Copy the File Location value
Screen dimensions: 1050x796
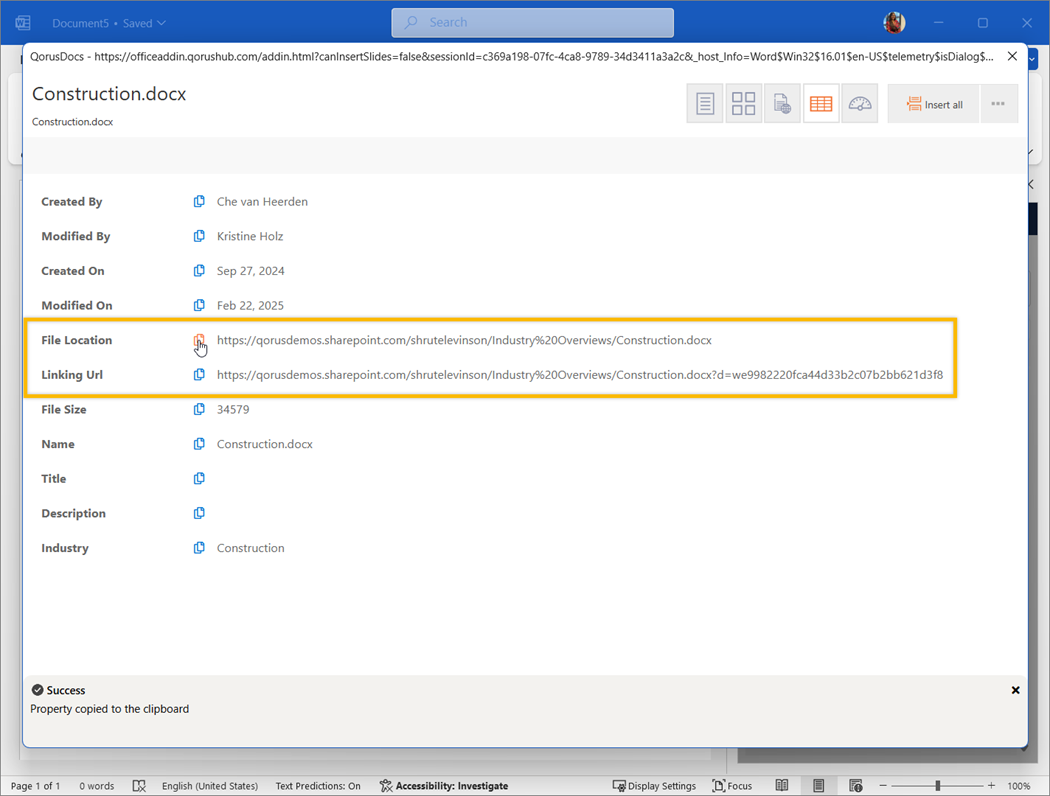click(x=199, y=341)
